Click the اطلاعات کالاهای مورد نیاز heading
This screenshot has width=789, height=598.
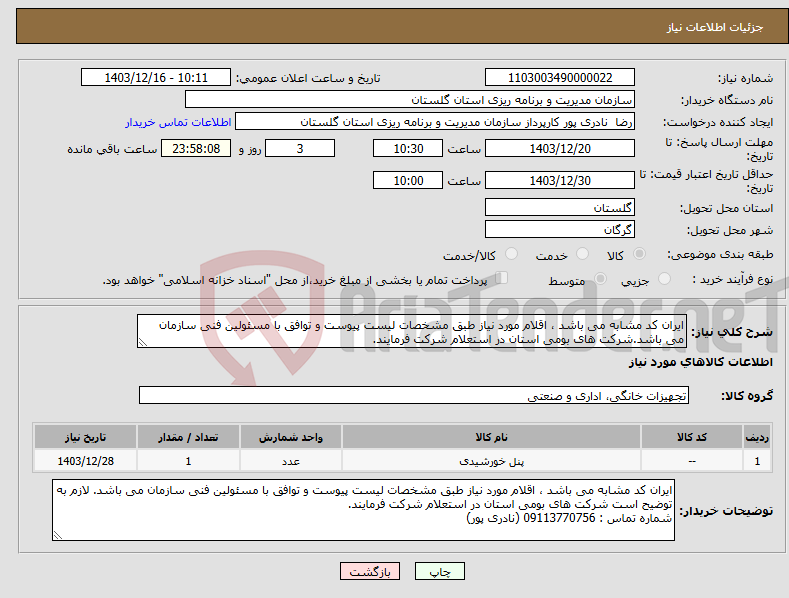(700, 362)
